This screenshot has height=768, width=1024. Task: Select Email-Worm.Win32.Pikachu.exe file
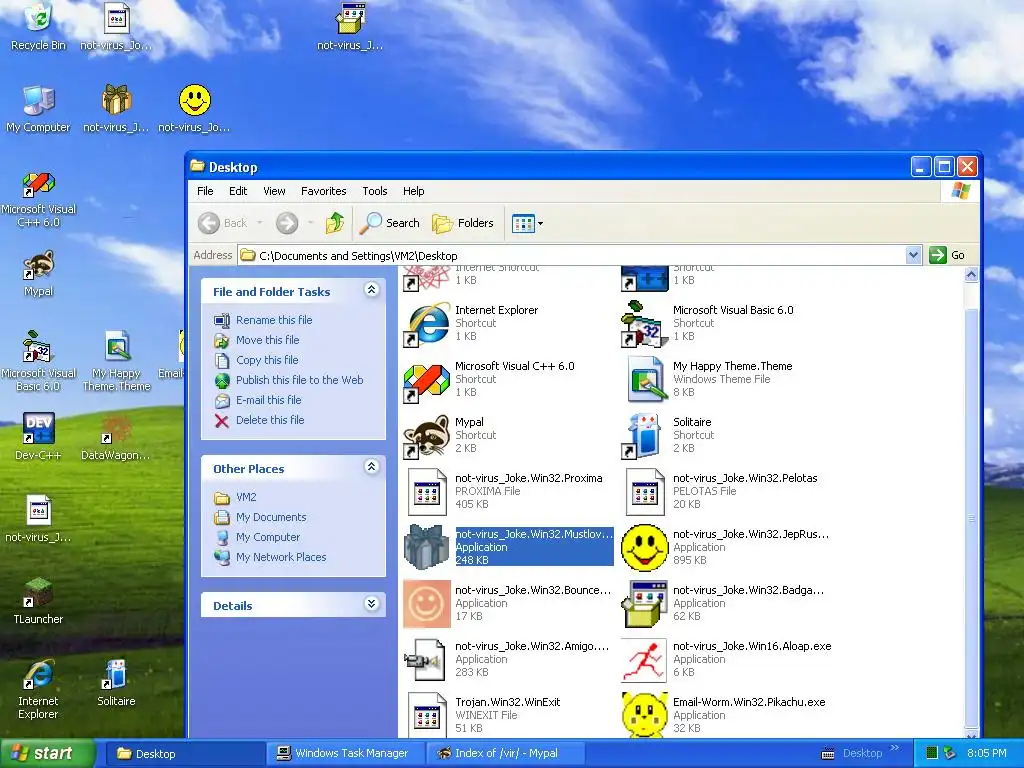point(724,715)
